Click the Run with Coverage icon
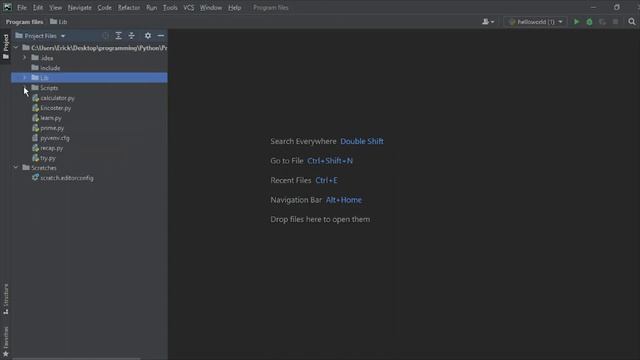The width and height of the screenshot is (640, 360). click(x=602, y=22)
